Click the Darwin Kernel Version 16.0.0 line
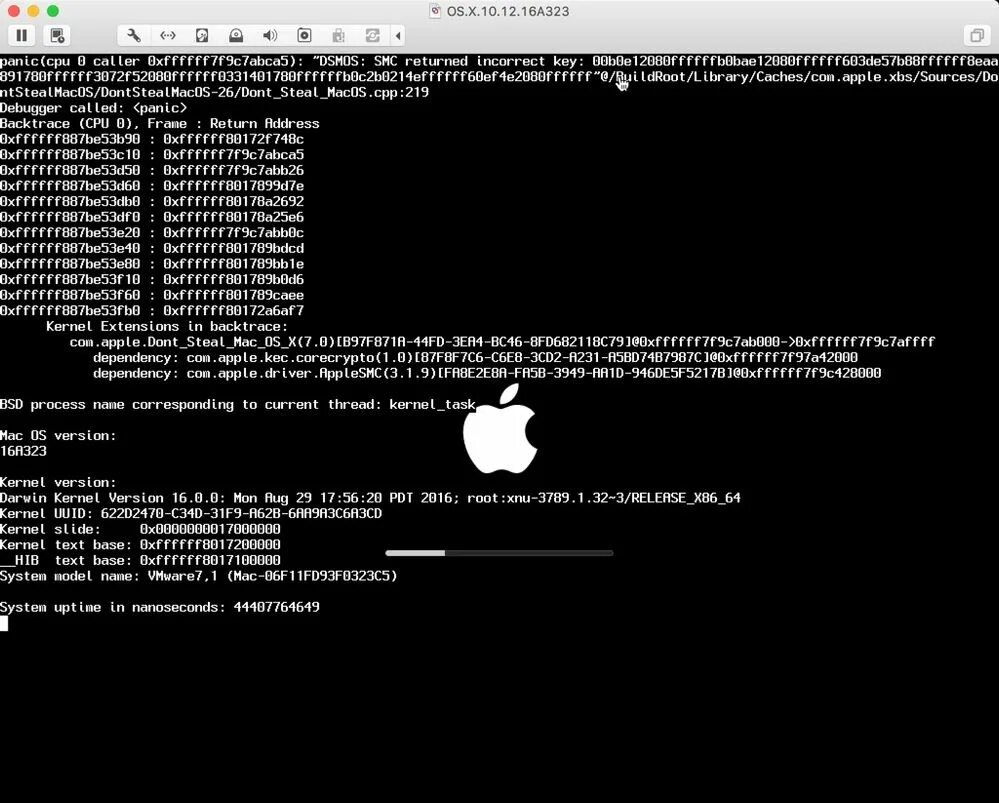Screen dimensions: 999x803 point(370,498)
